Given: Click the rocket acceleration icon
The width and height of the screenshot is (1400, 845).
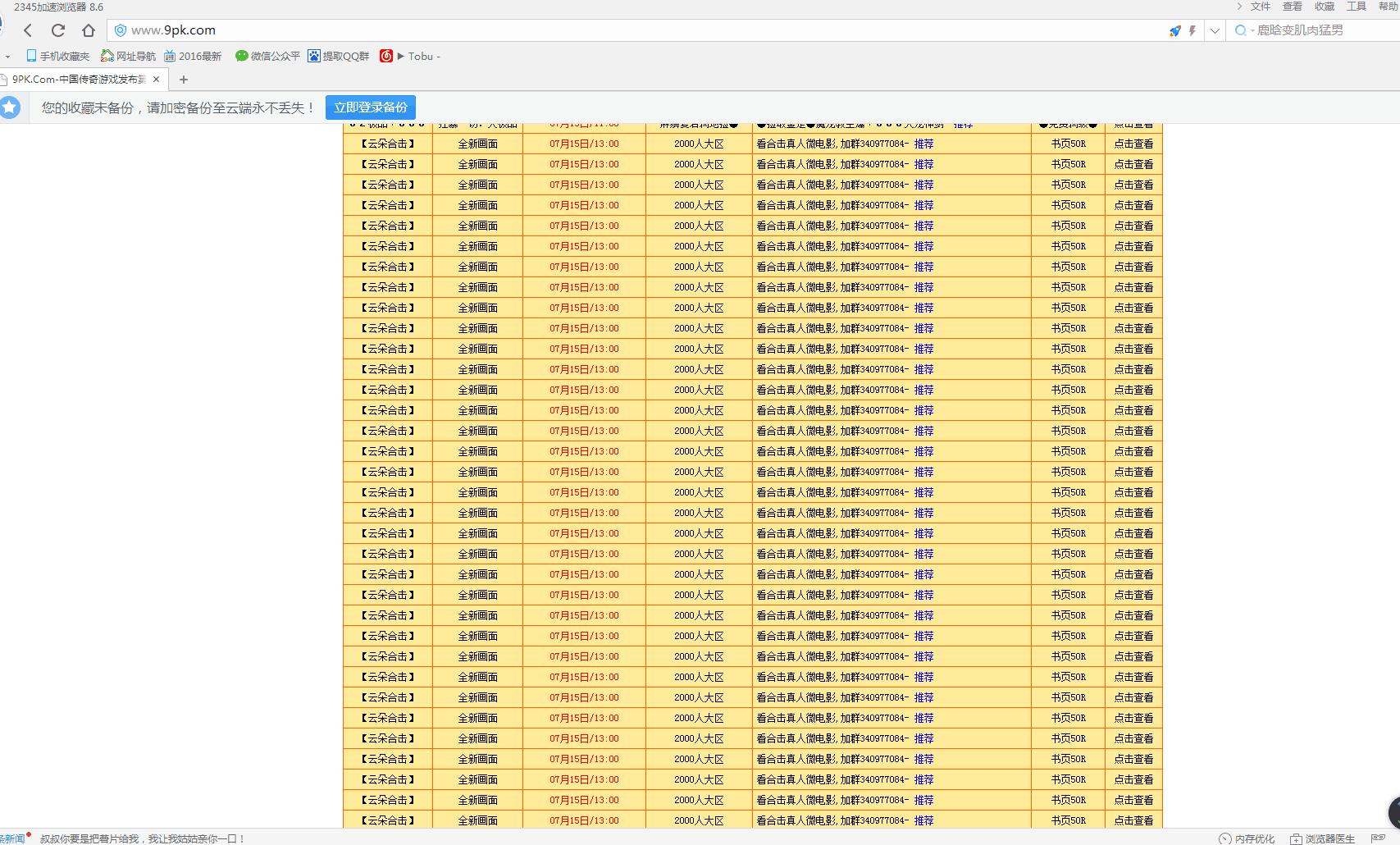Looking at the screenshot, I should coord(1175,30).
